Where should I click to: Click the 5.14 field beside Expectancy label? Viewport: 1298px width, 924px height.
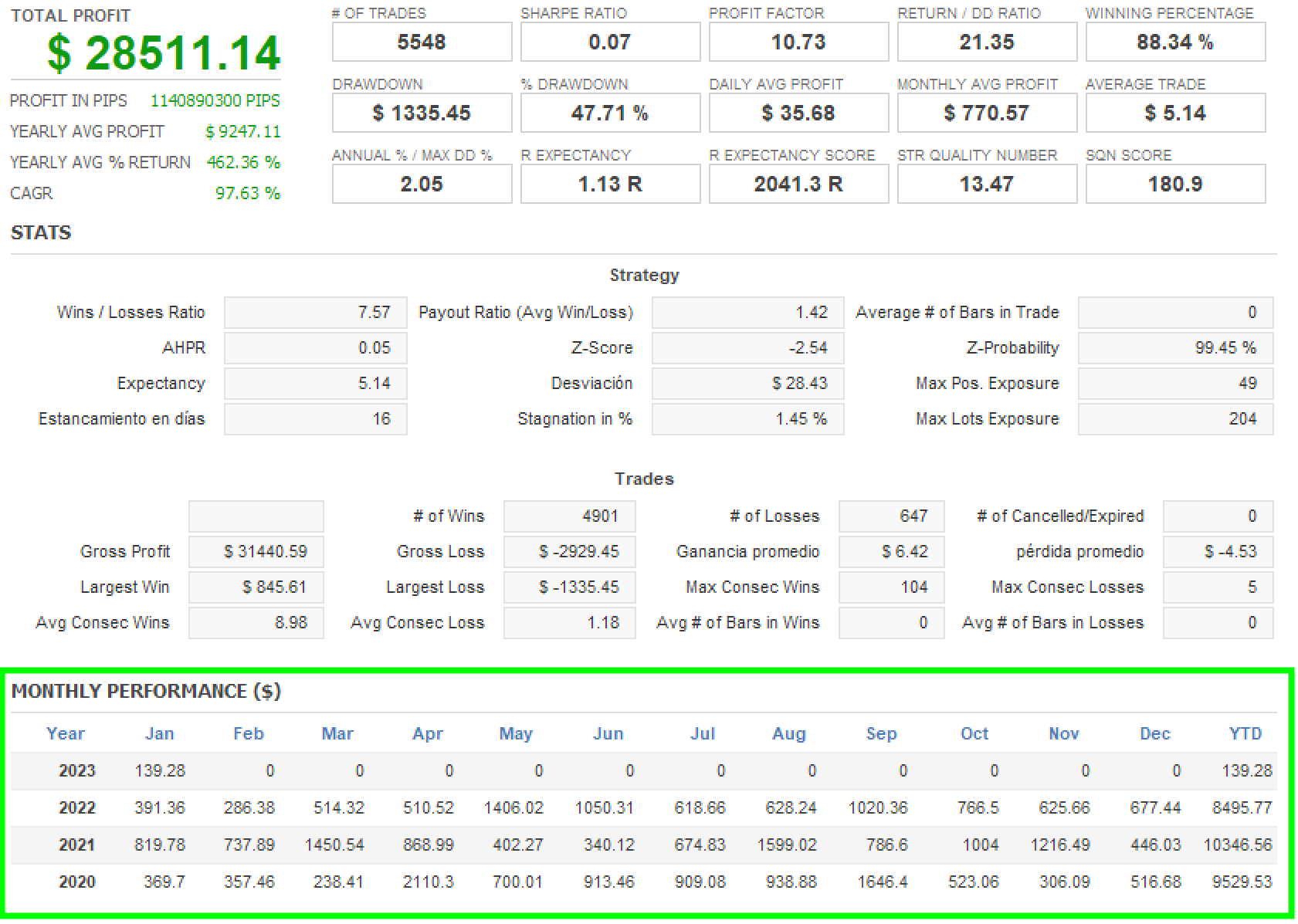[316, 384]
